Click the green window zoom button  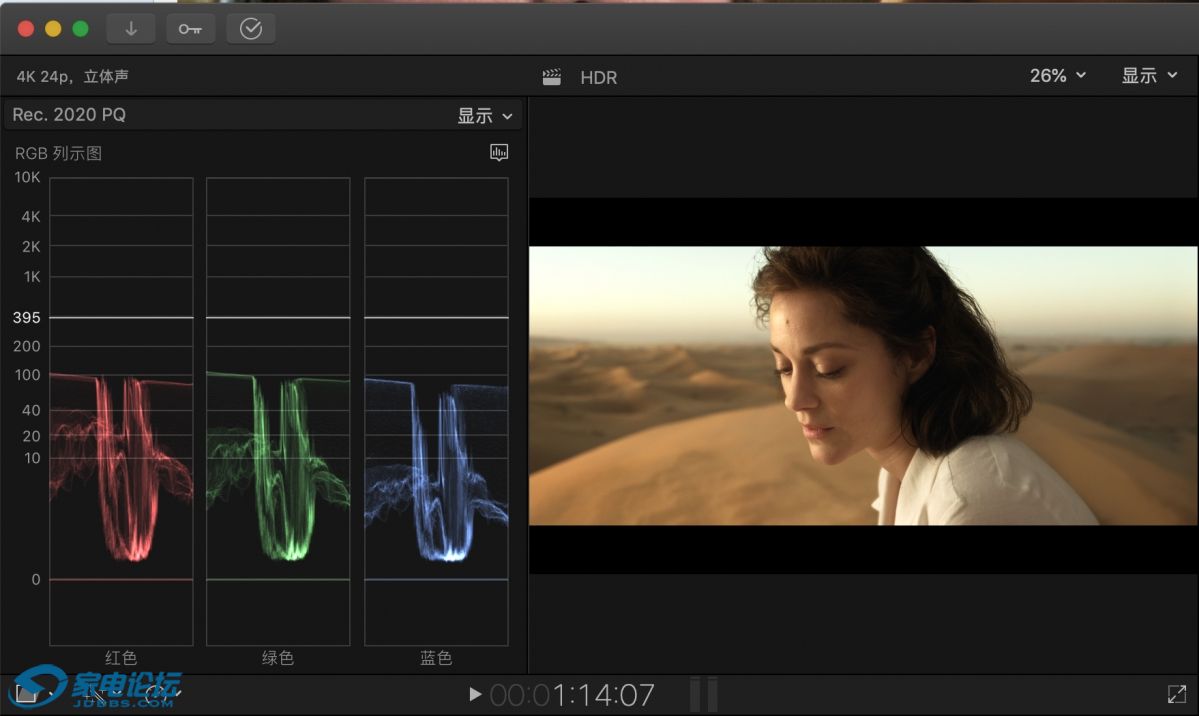80,29
